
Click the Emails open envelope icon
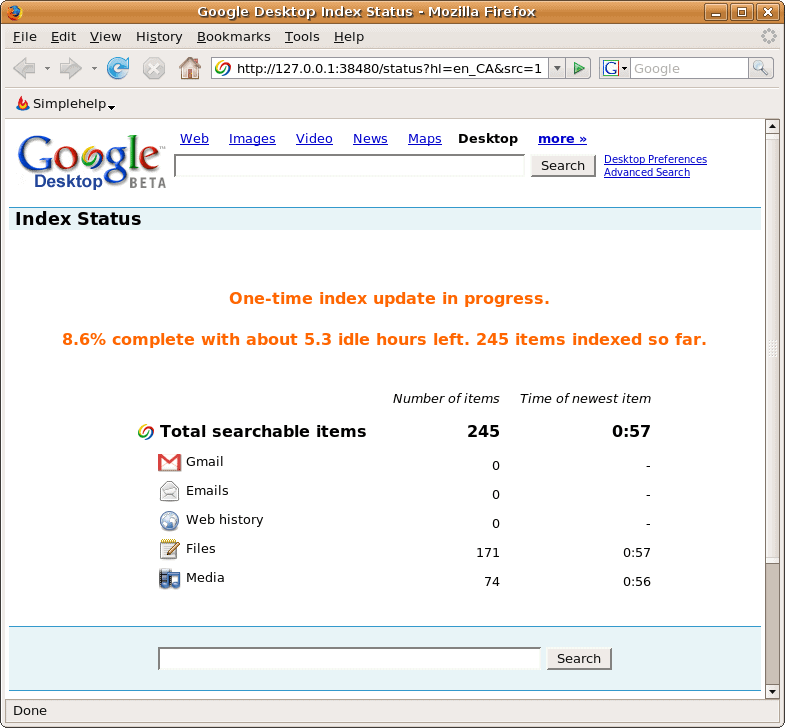[169, 491]
